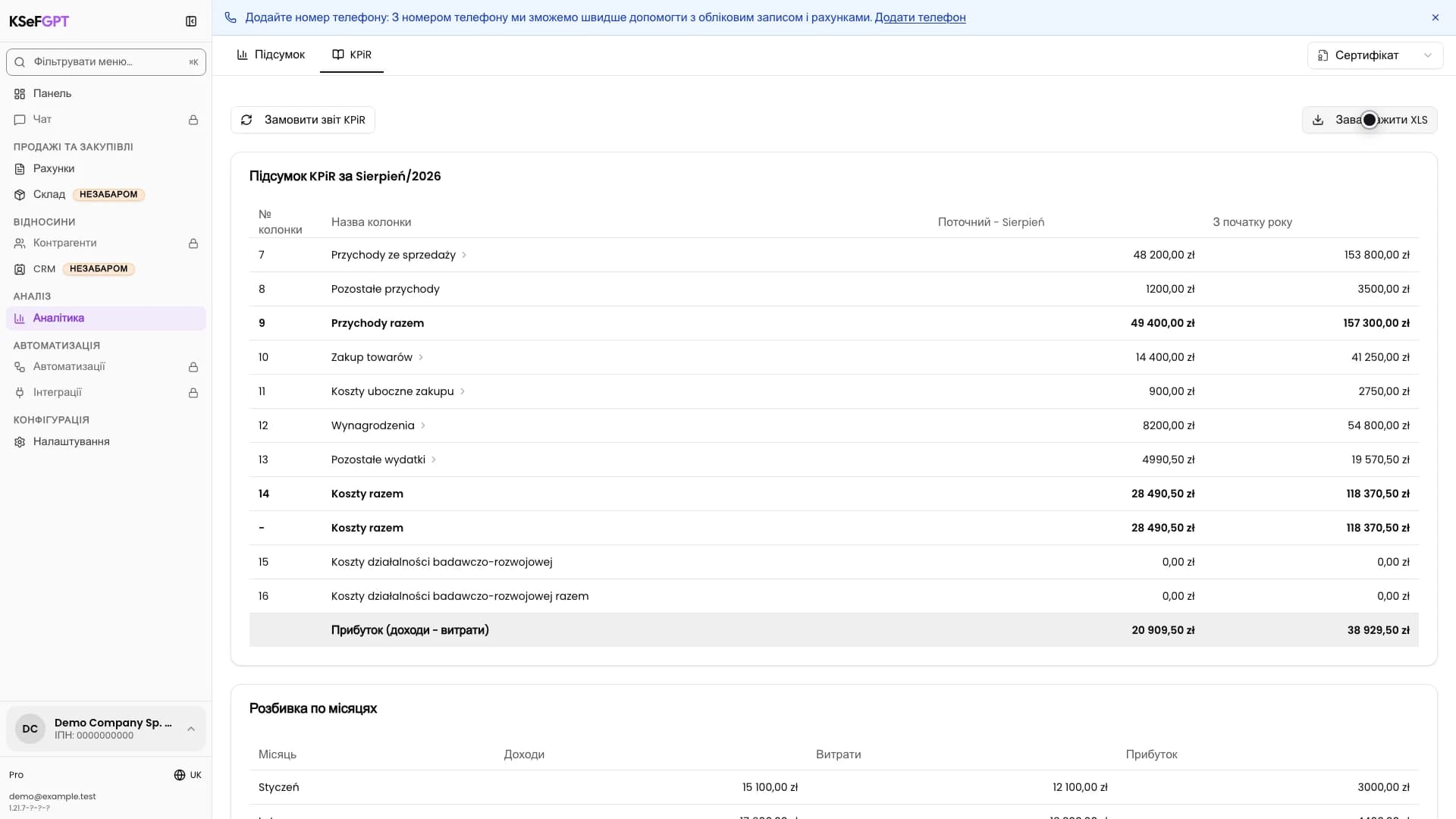Click the Pozostałe przychody row label

(385, 289)
